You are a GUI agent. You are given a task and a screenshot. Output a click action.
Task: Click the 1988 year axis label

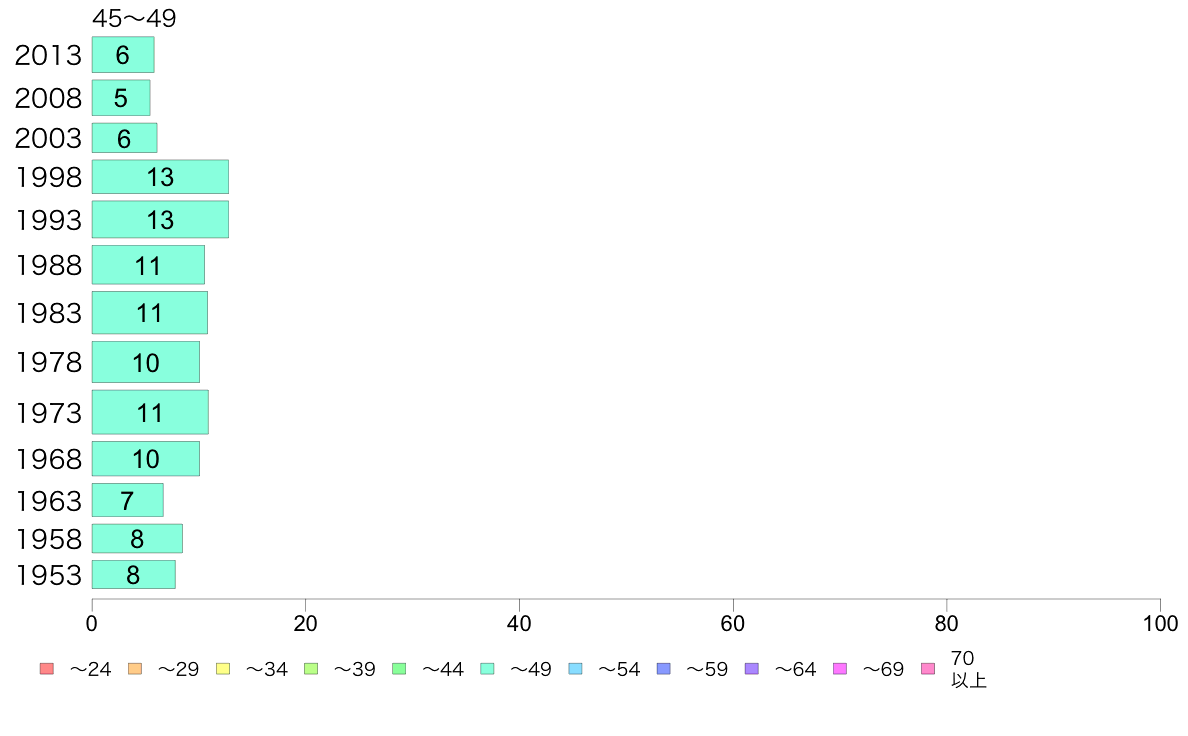[48, 265]
